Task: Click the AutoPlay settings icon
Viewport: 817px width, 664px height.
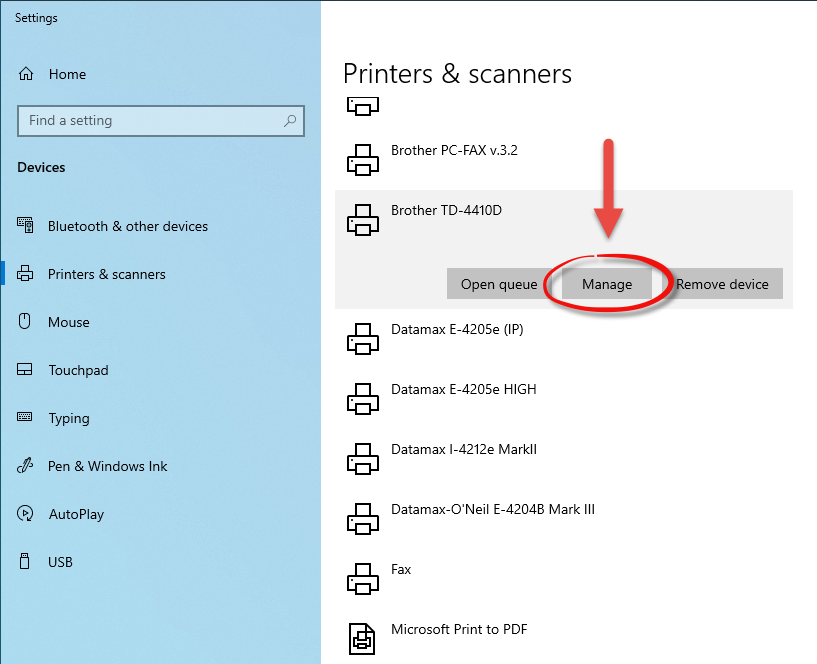Action: click(27, 514)
